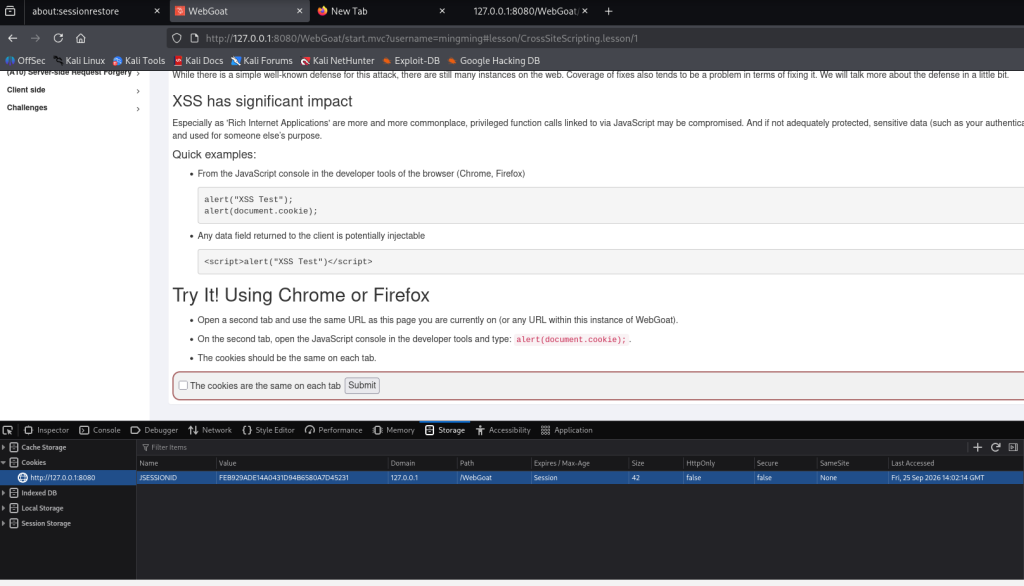Open the Kali Tools bookmark
1024x586 pixels.
[139, 61]
